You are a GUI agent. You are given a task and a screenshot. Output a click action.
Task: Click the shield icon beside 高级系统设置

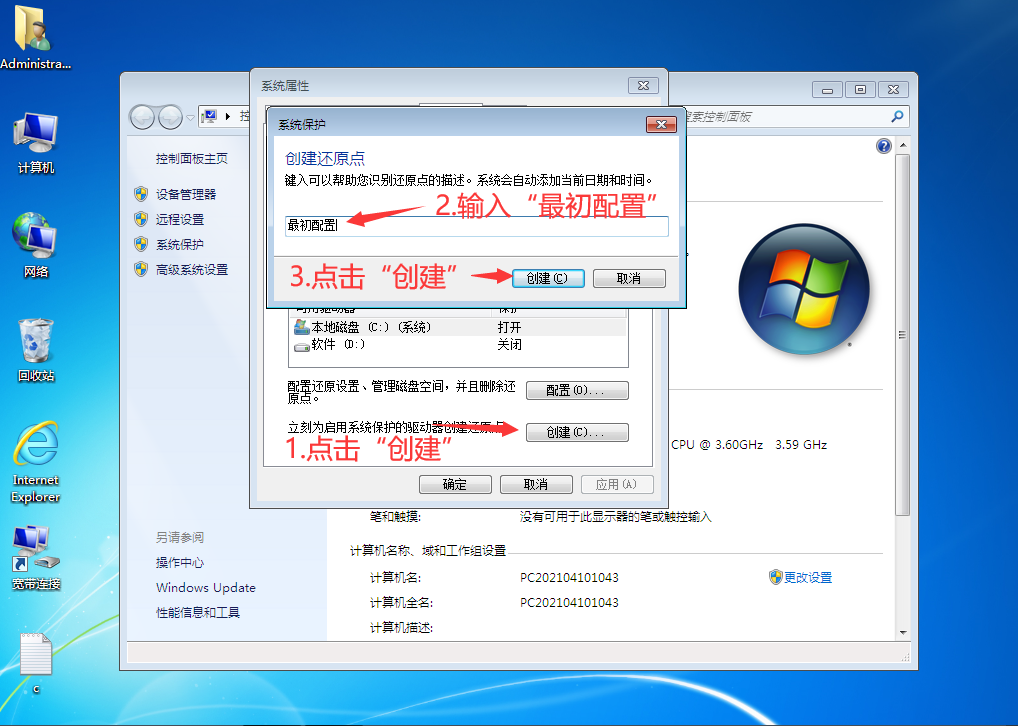pyautogui.click(x=141, y=269)
